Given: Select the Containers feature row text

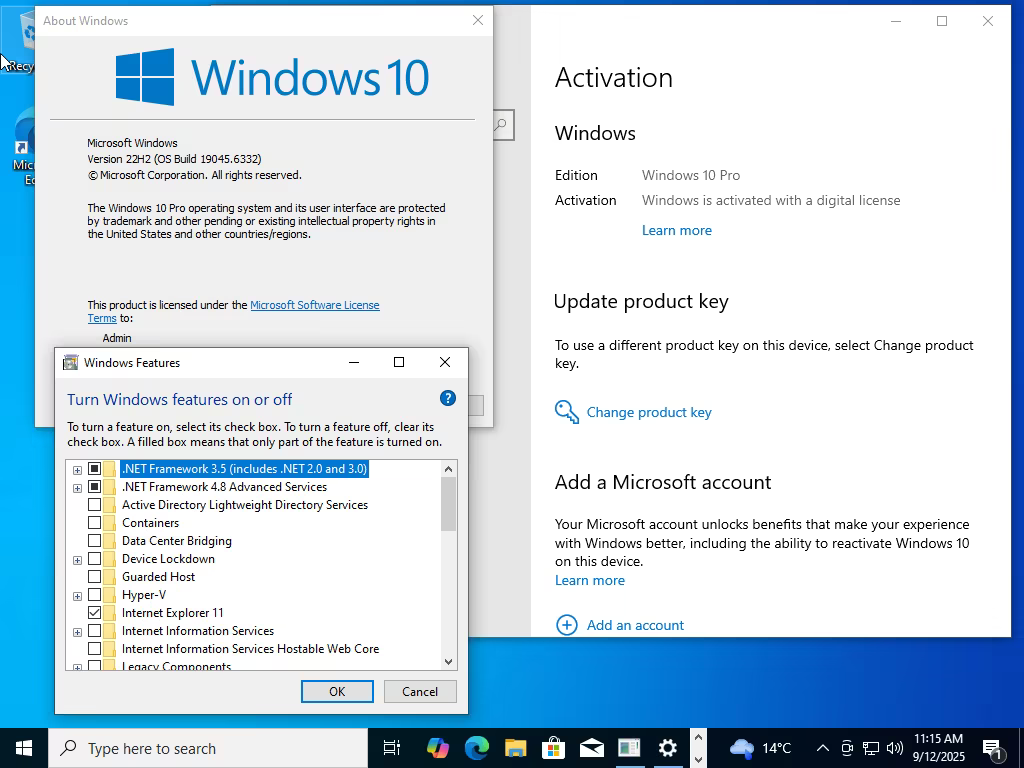Looking at the screenshot, I should click(150, 522).
